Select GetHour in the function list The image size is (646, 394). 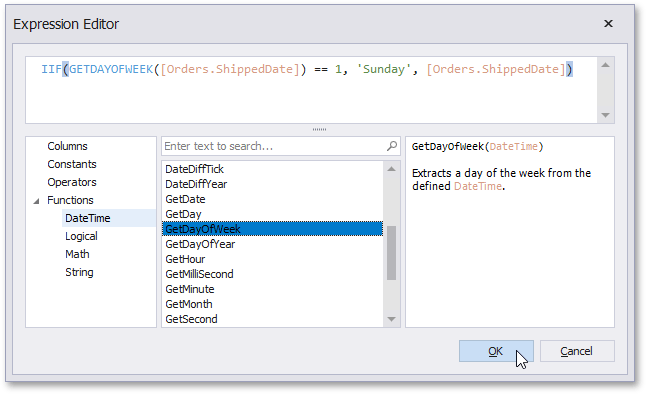tap(272, 259)
